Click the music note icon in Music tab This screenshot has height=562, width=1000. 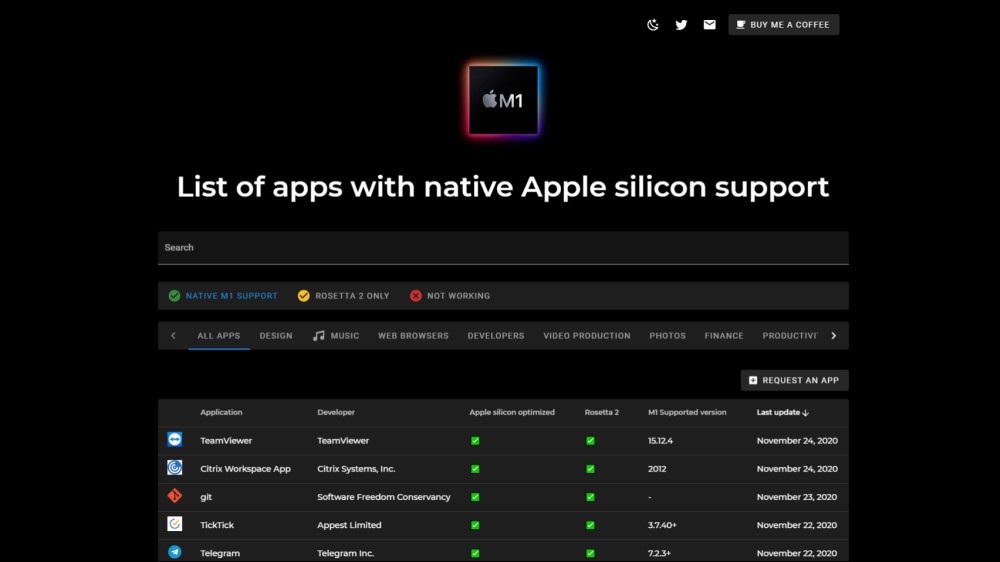click(x=318, y=336)
